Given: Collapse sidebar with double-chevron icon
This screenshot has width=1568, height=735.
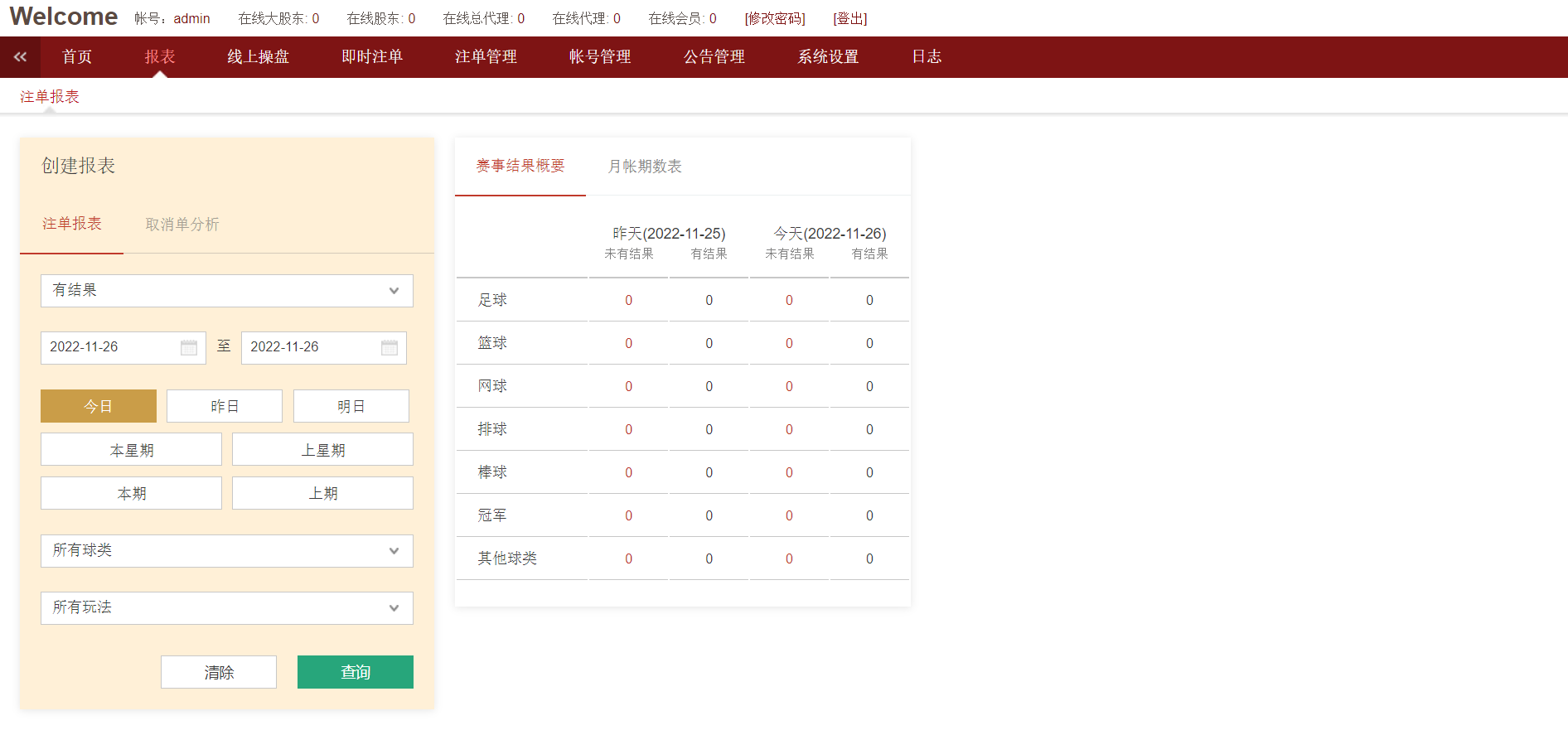Looking at the screenshot, I should tap(20, 57).
